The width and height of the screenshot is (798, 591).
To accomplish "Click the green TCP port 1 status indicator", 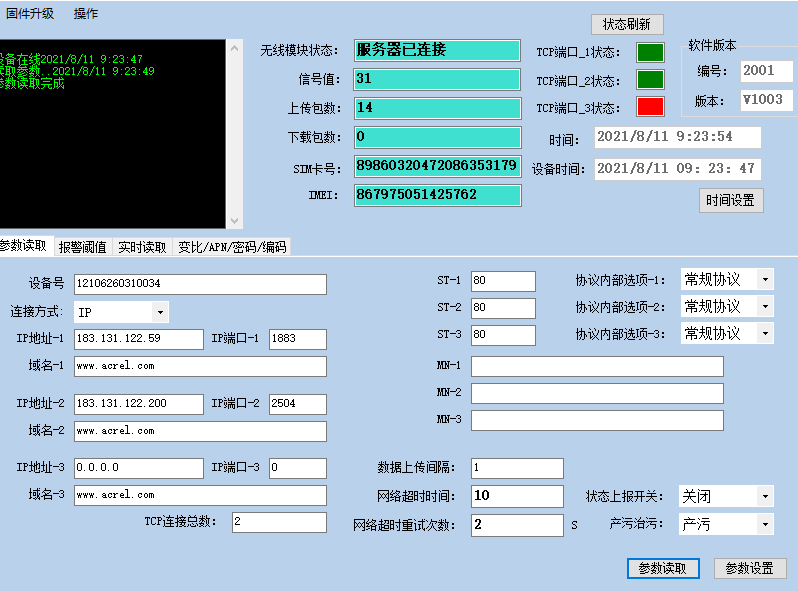I will click(x=650, y=53).
